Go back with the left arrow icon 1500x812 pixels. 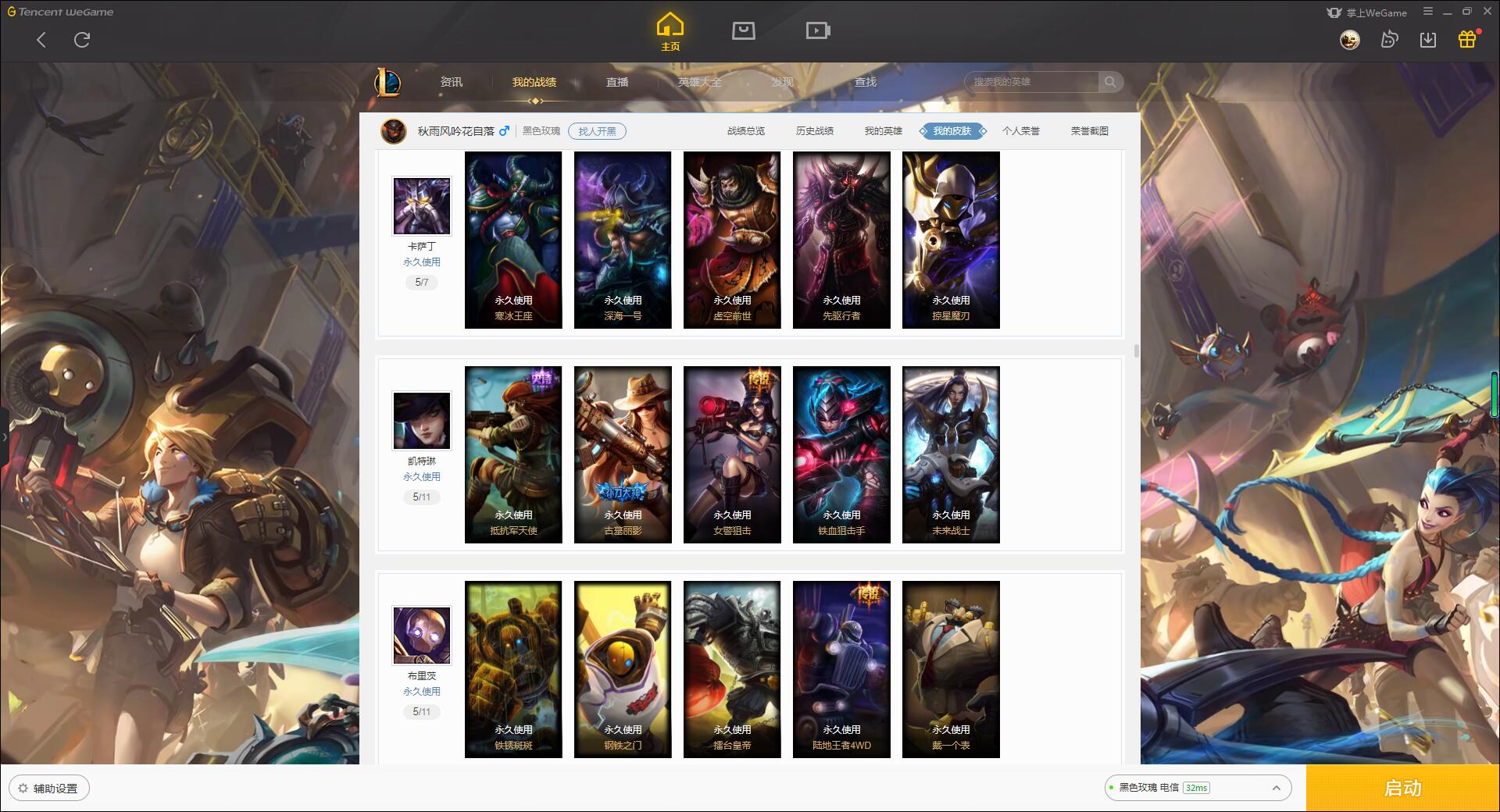(41, 40)
